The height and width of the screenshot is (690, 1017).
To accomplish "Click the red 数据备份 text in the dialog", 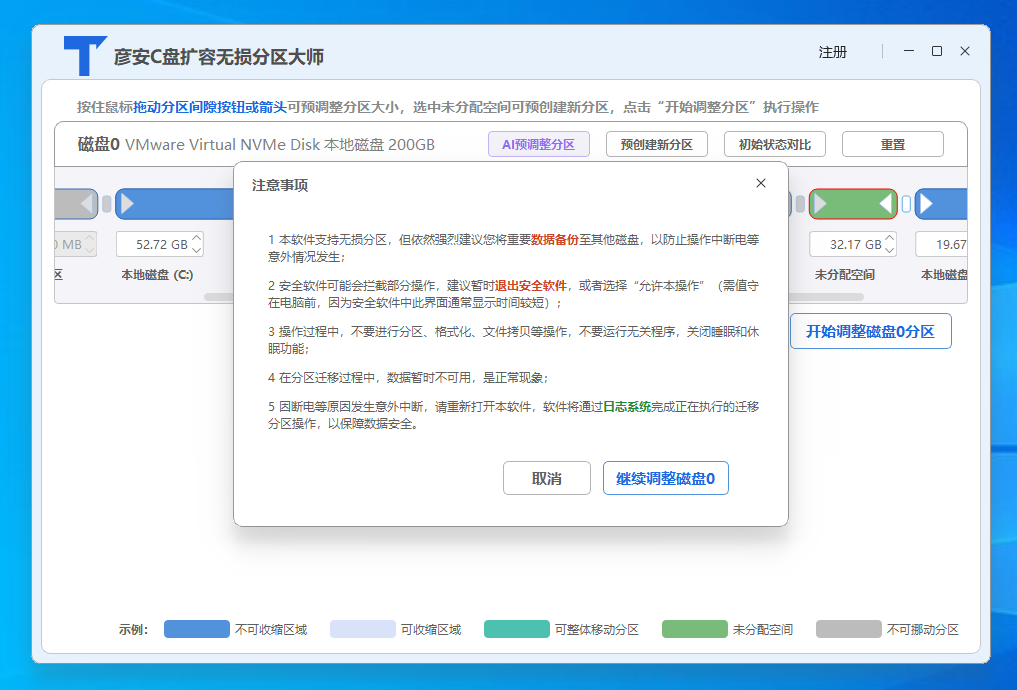I will (555, 240).
